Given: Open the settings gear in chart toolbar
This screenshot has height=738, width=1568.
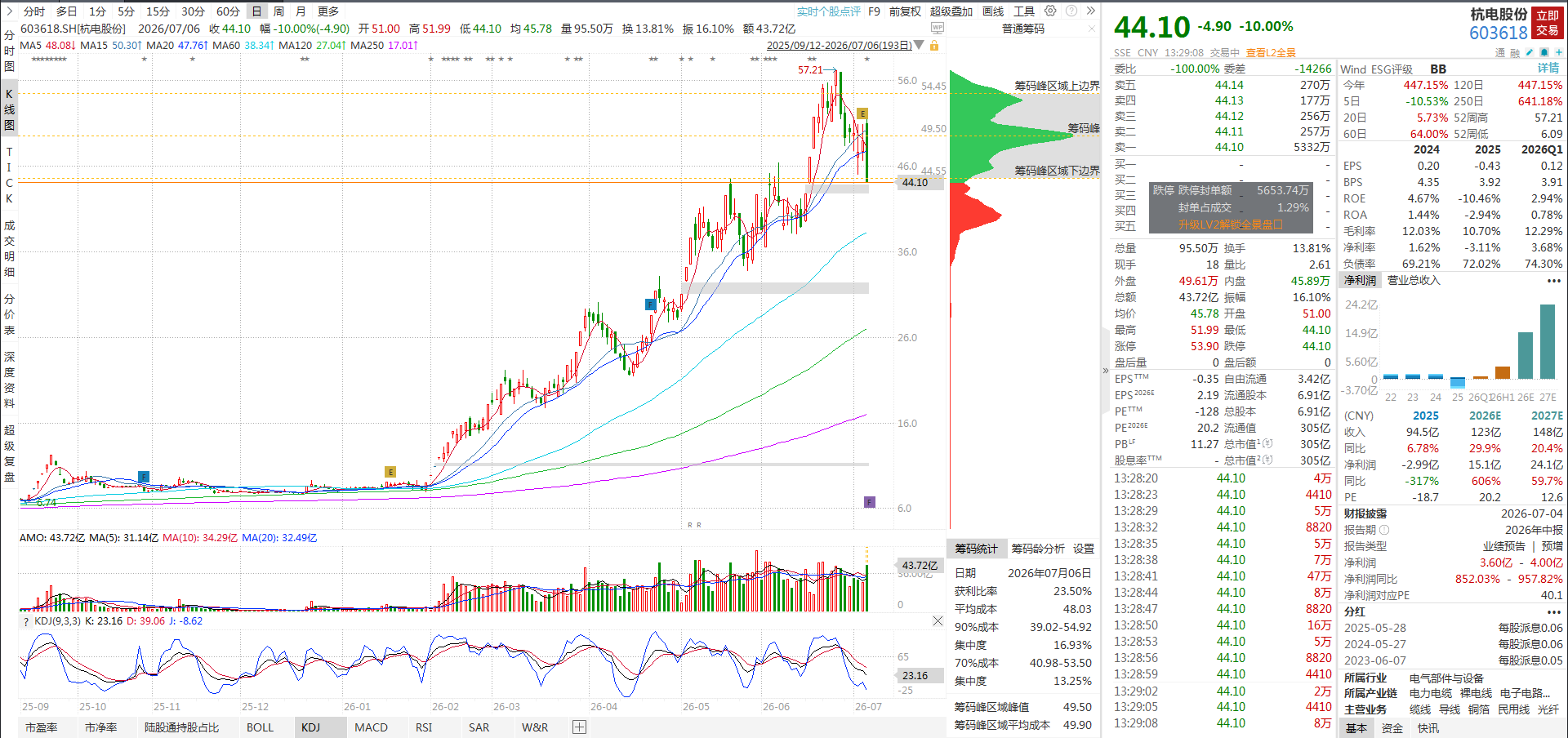Looking at the screenshot, I should (1050, 11).
